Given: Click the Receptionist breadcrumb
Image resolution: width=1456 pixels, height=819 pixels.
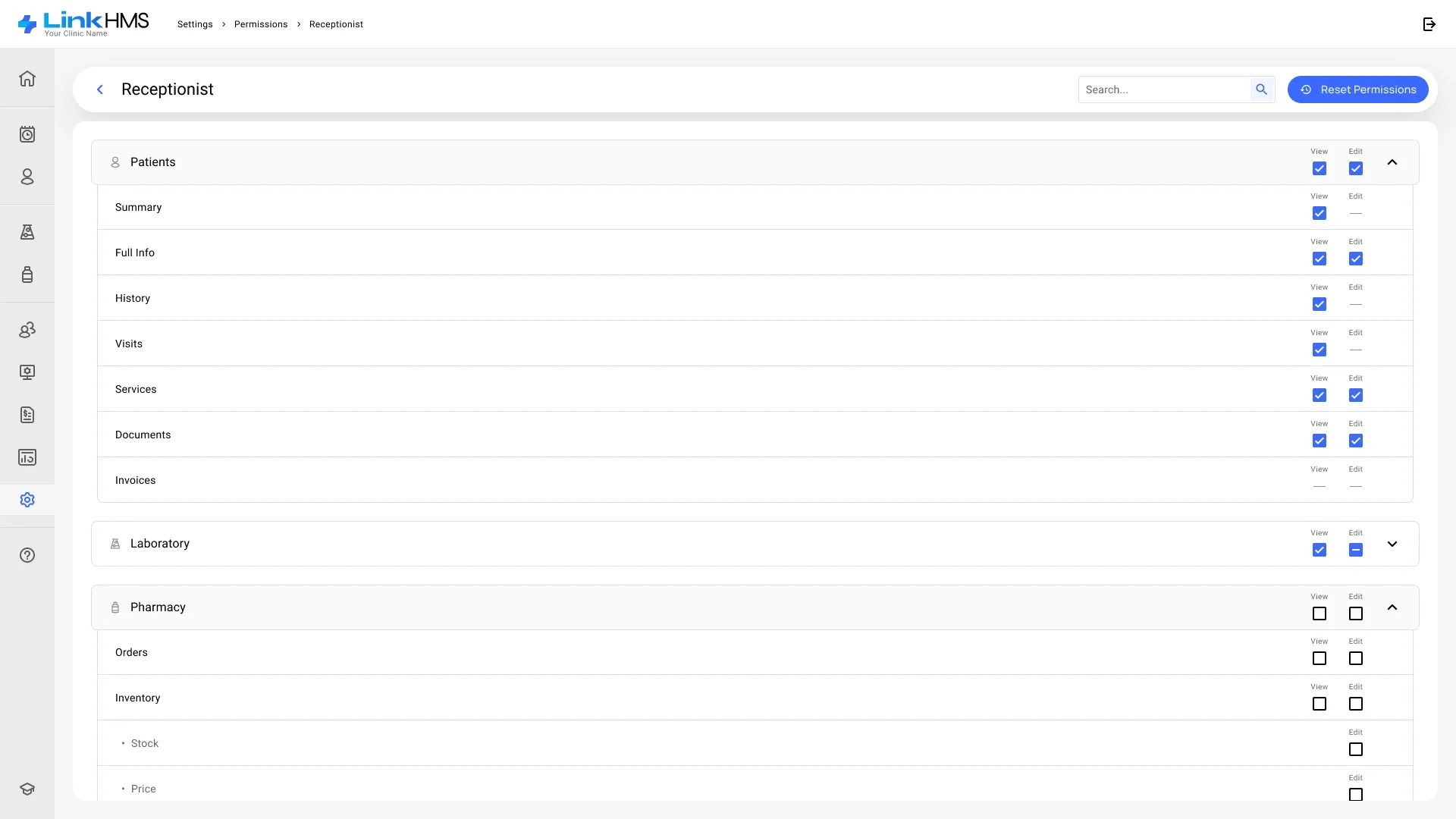Looking at the screenshot, I should pos(336,24).
